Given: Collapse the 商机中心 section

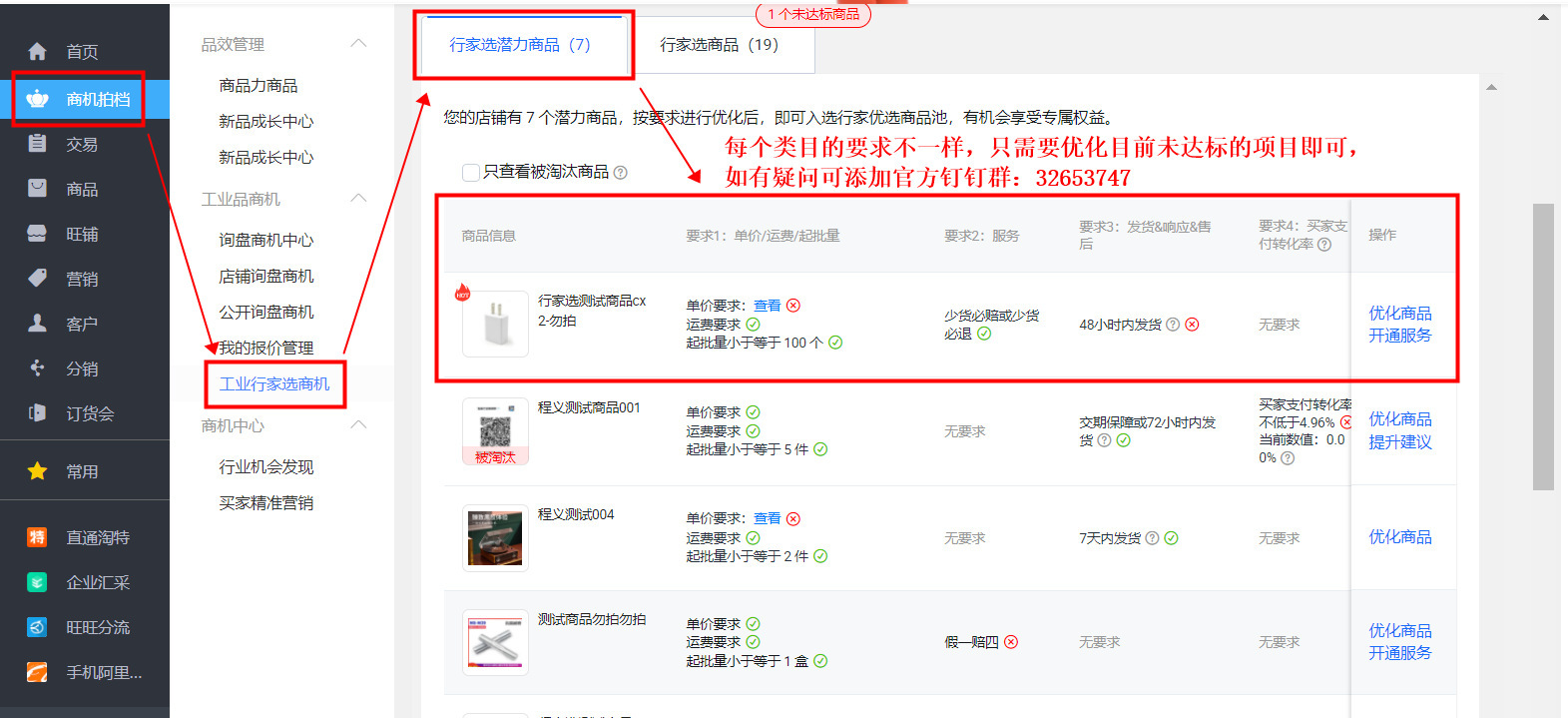Looking at the screenshot, I should 359,425.
